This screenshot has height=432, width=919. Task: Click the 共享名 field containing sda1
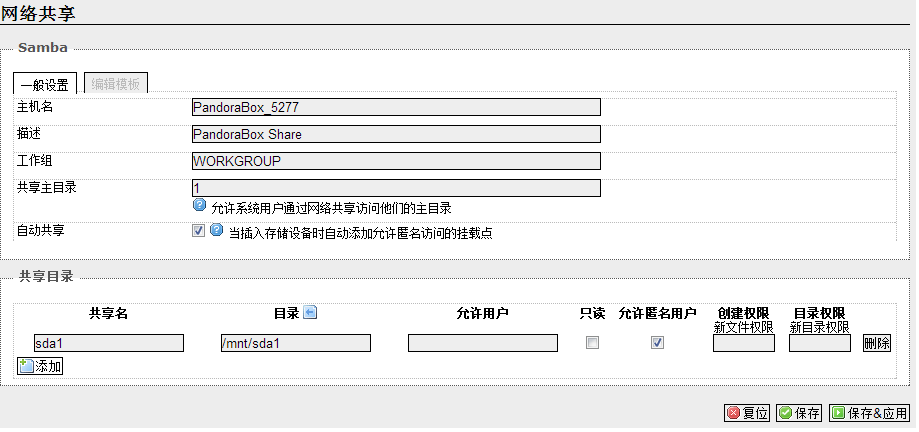click(x=109, y=343)
